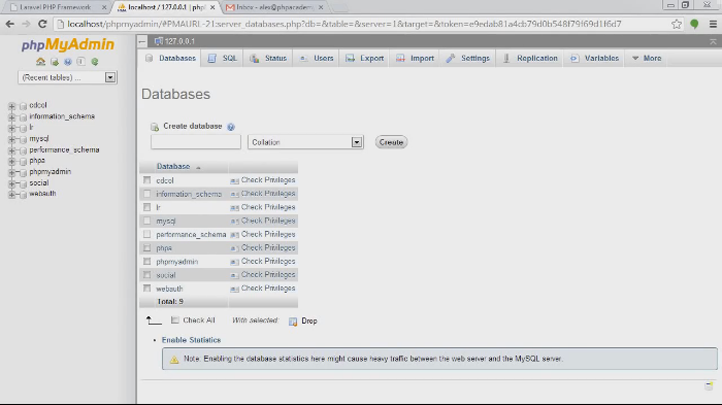Image resolution: width=722 pixels, height=405 pixels.
Task: Select social database in sidebar tree
Action: (x=39, y=183)
